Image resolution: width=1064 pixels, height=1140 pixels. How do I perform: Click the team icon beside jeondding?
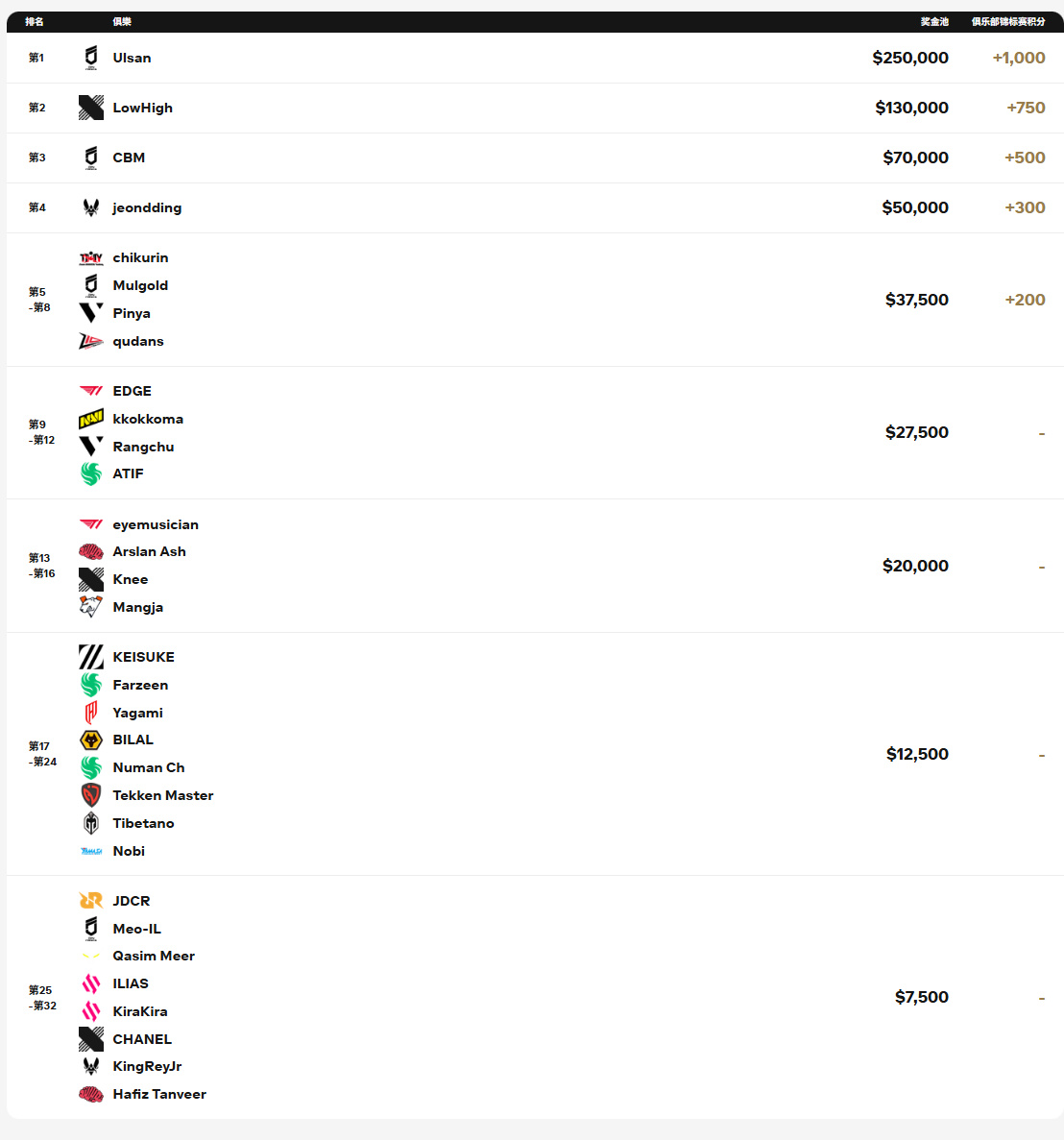91,207
